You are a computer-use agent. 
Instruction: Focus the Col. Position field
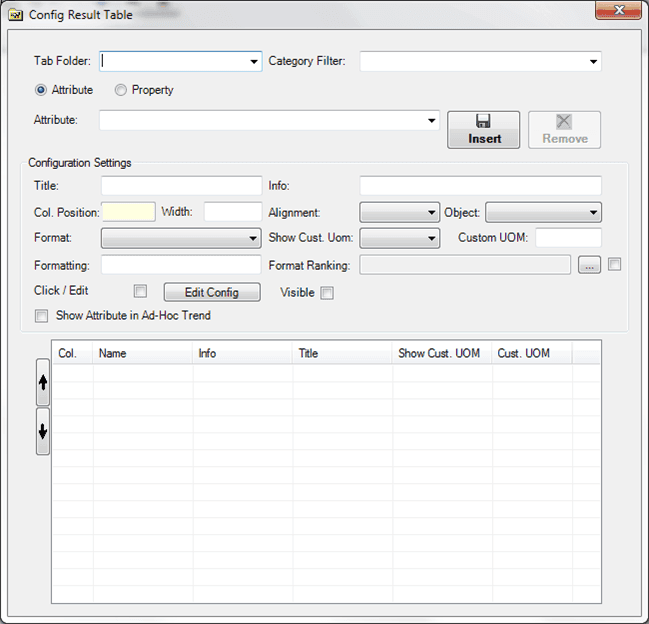click(x=129, y=212)
